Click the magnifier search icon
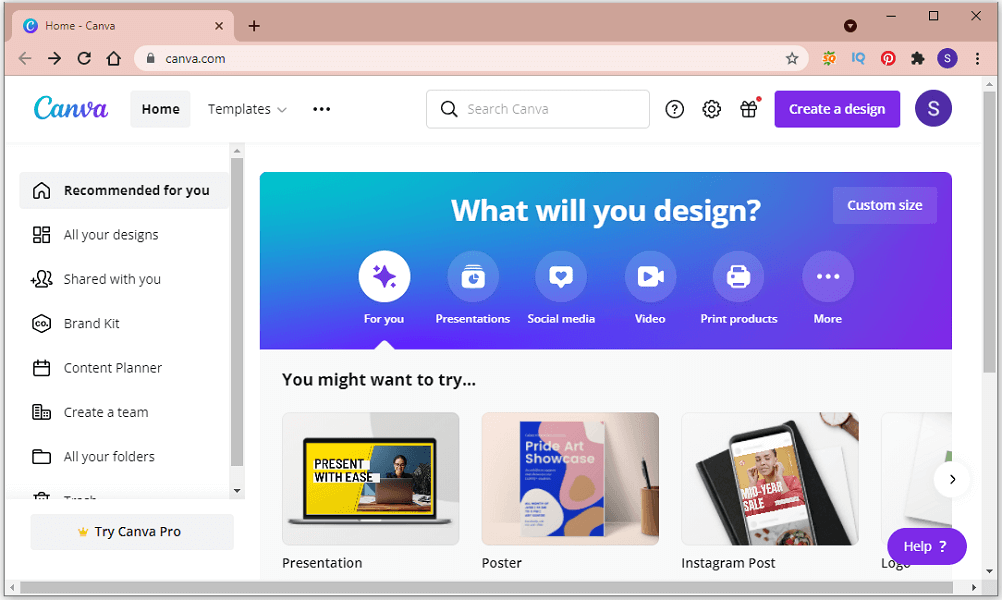This screenshot has width=1002, height=600. click(x=449, y=109)
